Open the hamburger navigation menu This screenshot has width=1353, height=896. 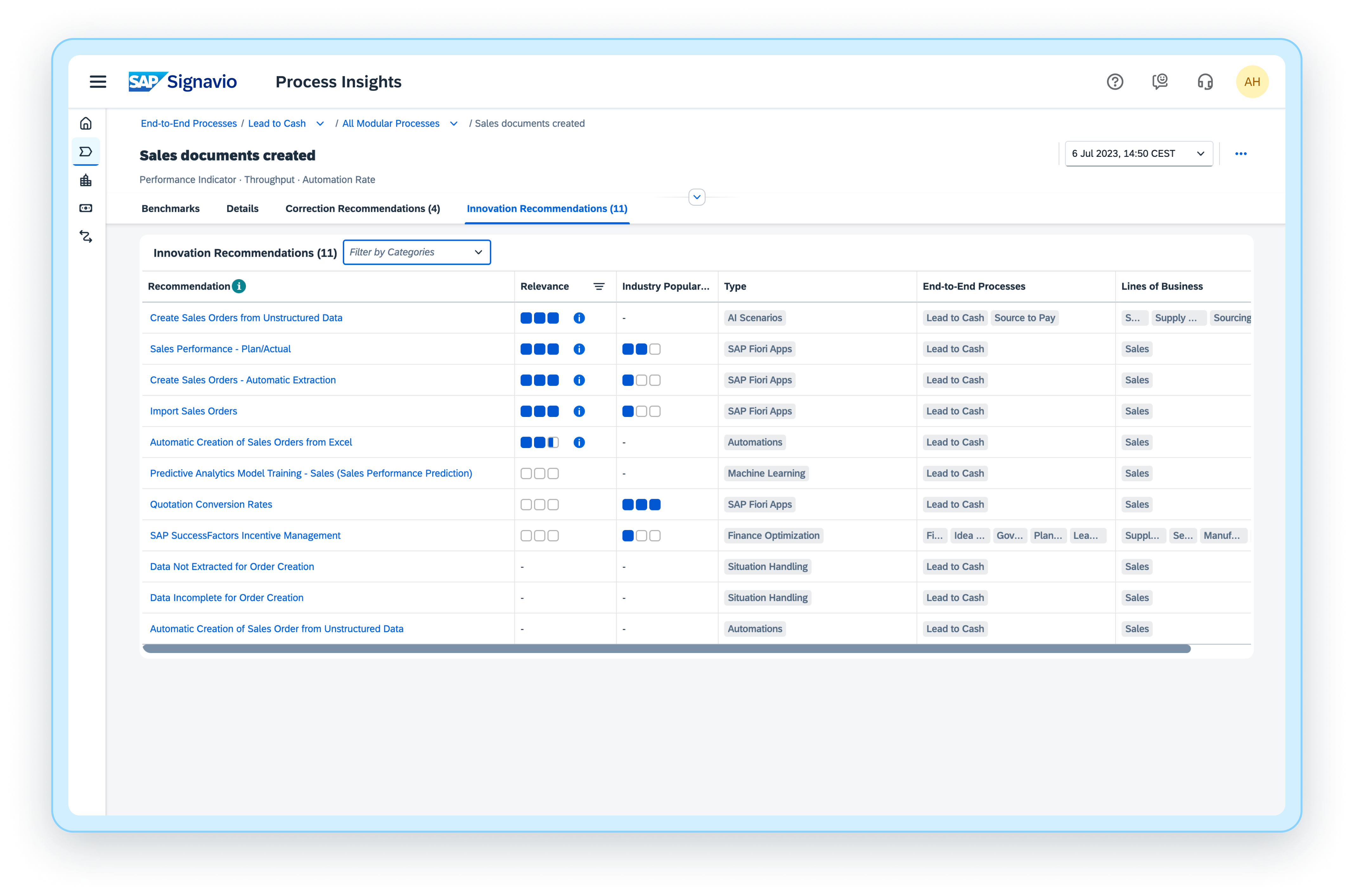[98, 81]
